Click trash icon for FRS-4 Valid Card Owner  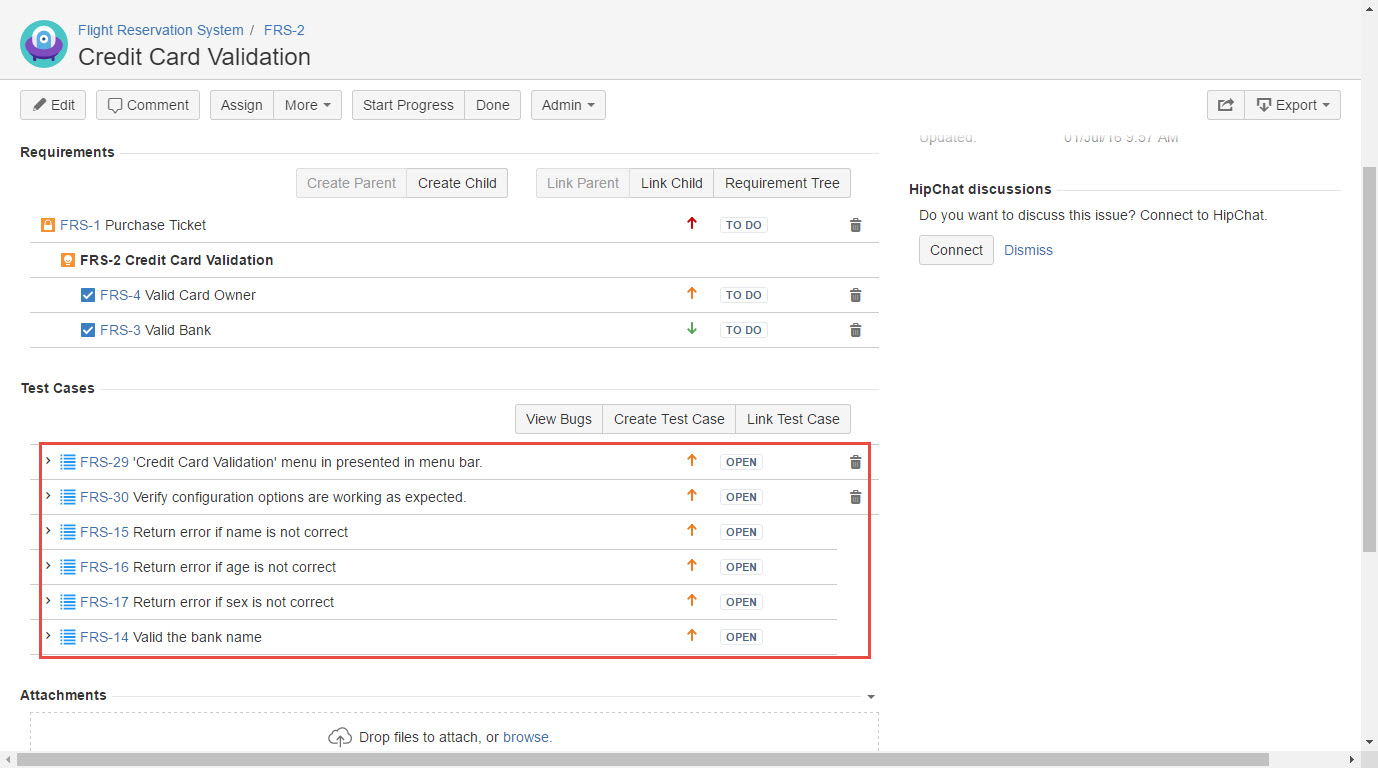[855, 296]
